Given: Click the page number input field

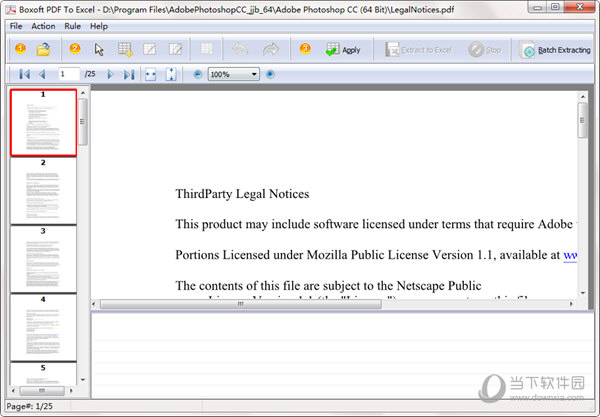Looking at the screenshot, I should tap(69, 74).
